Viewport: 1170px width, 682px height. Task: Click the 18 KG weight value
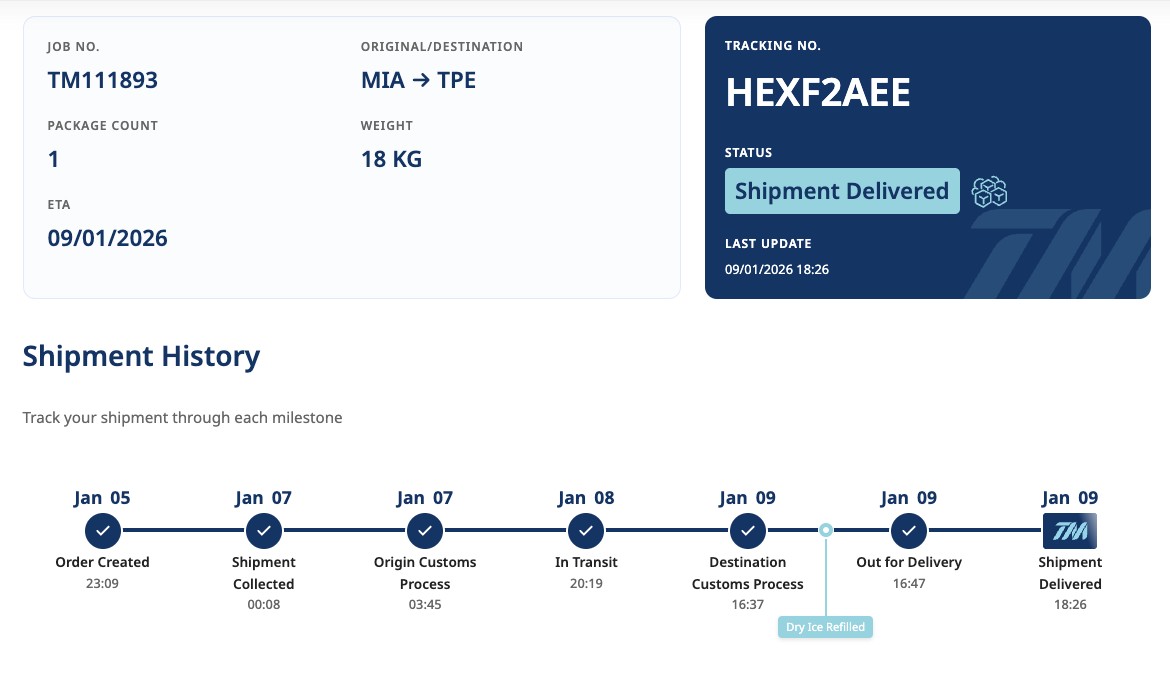[391, 159]
